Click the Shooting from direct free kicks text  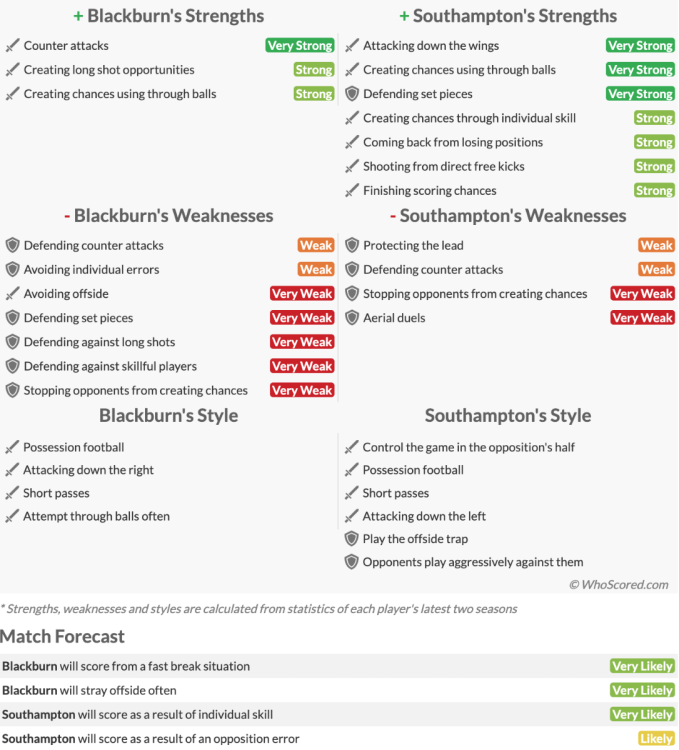443,166
